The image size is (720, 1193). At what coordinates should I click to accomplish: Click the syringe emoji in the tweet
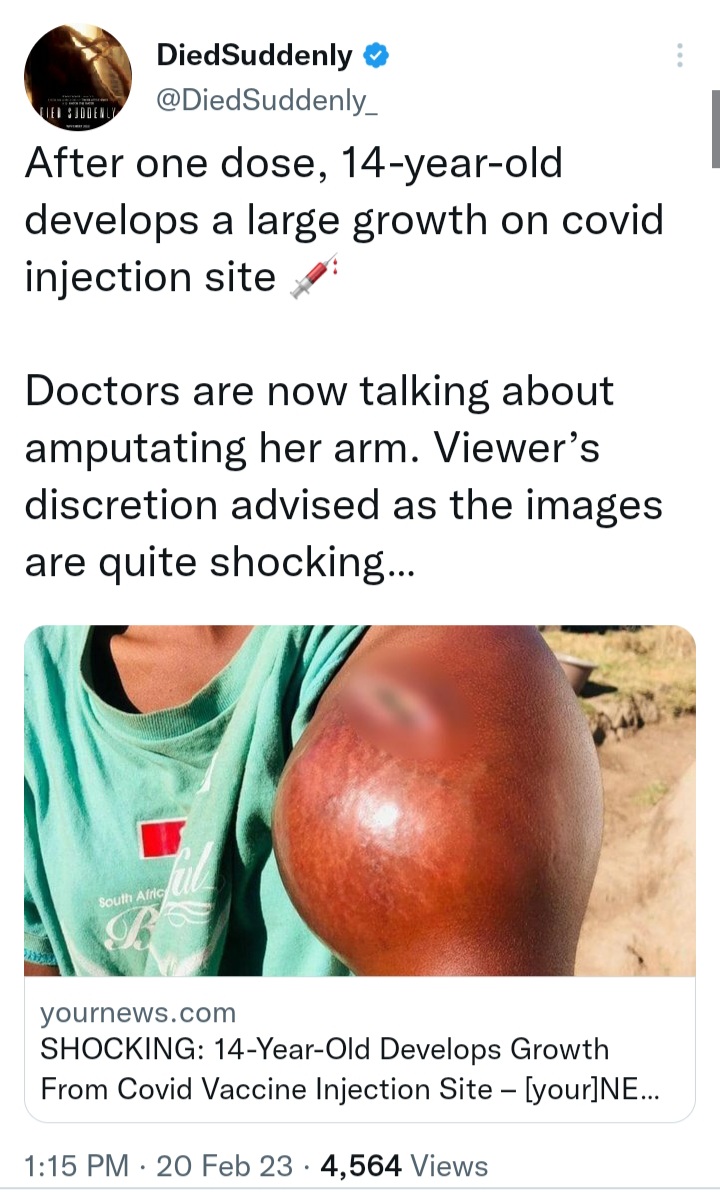(x=314, y=277)
